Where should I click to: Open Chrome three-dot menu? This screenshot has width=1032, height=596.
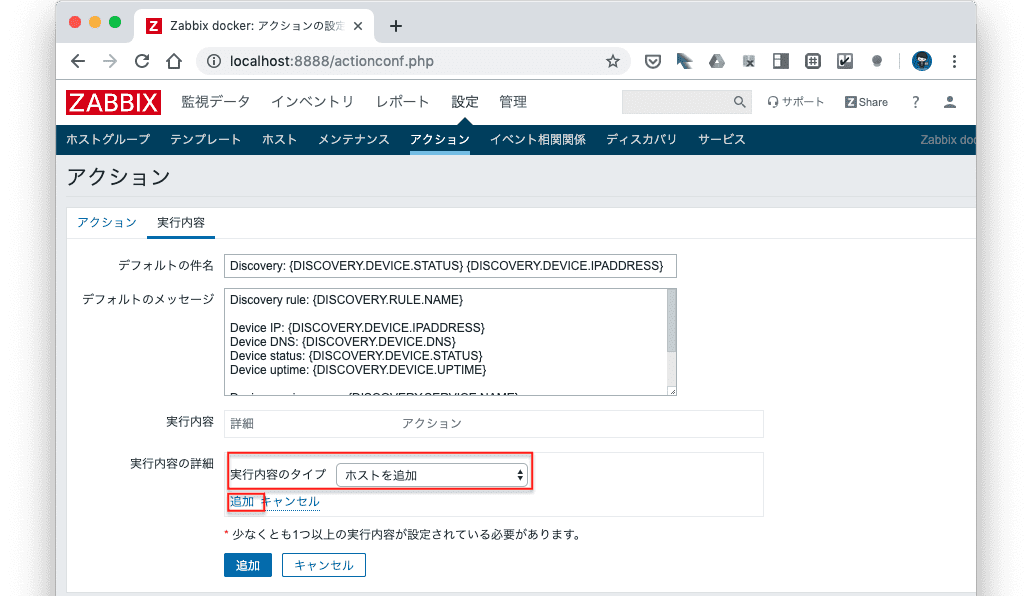[954, 61]
